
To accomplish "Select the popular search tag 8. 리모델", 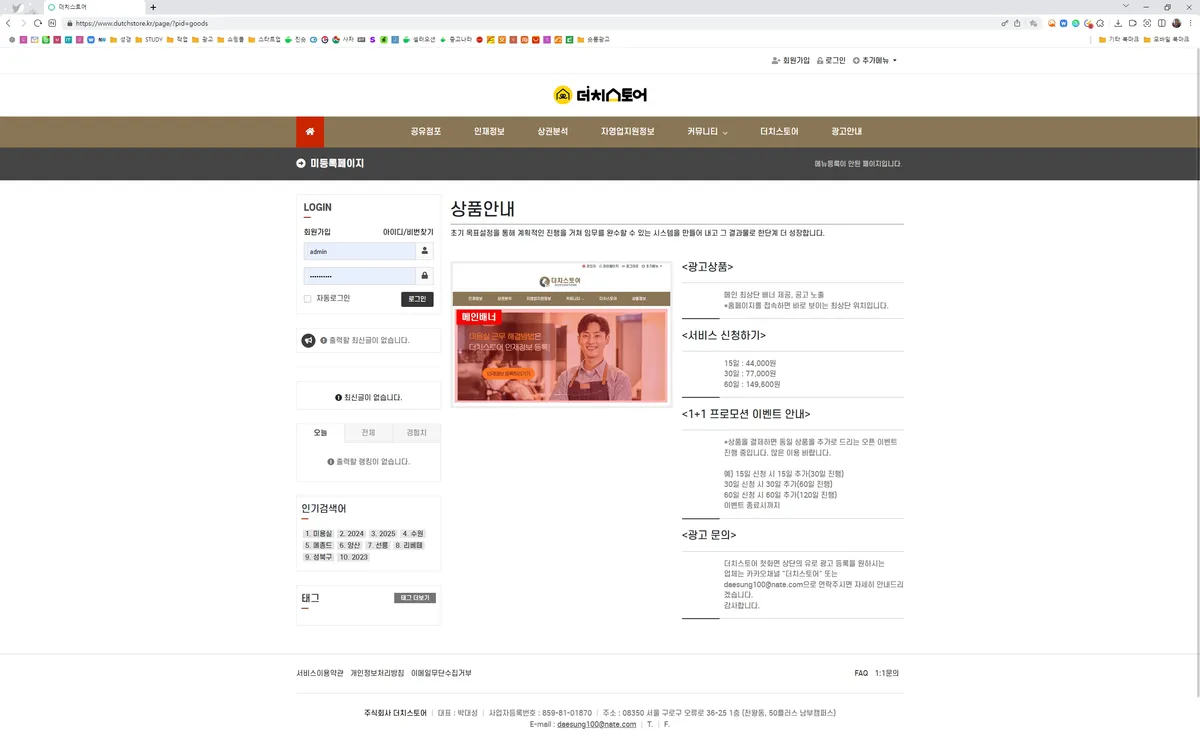I will (409, 546).
